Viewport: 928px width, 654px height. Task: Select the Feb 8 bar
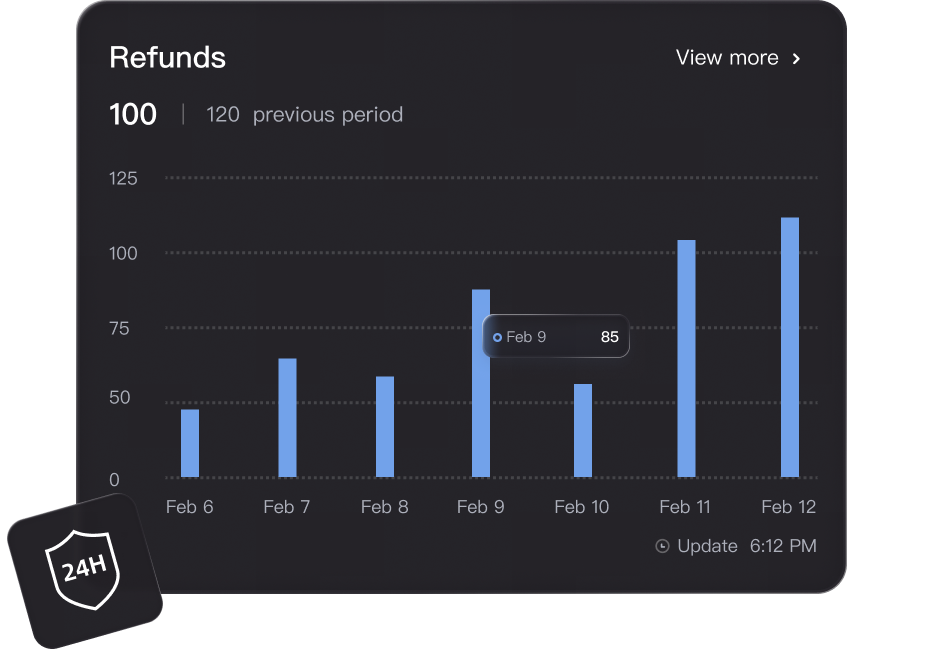tap(385, 427)
